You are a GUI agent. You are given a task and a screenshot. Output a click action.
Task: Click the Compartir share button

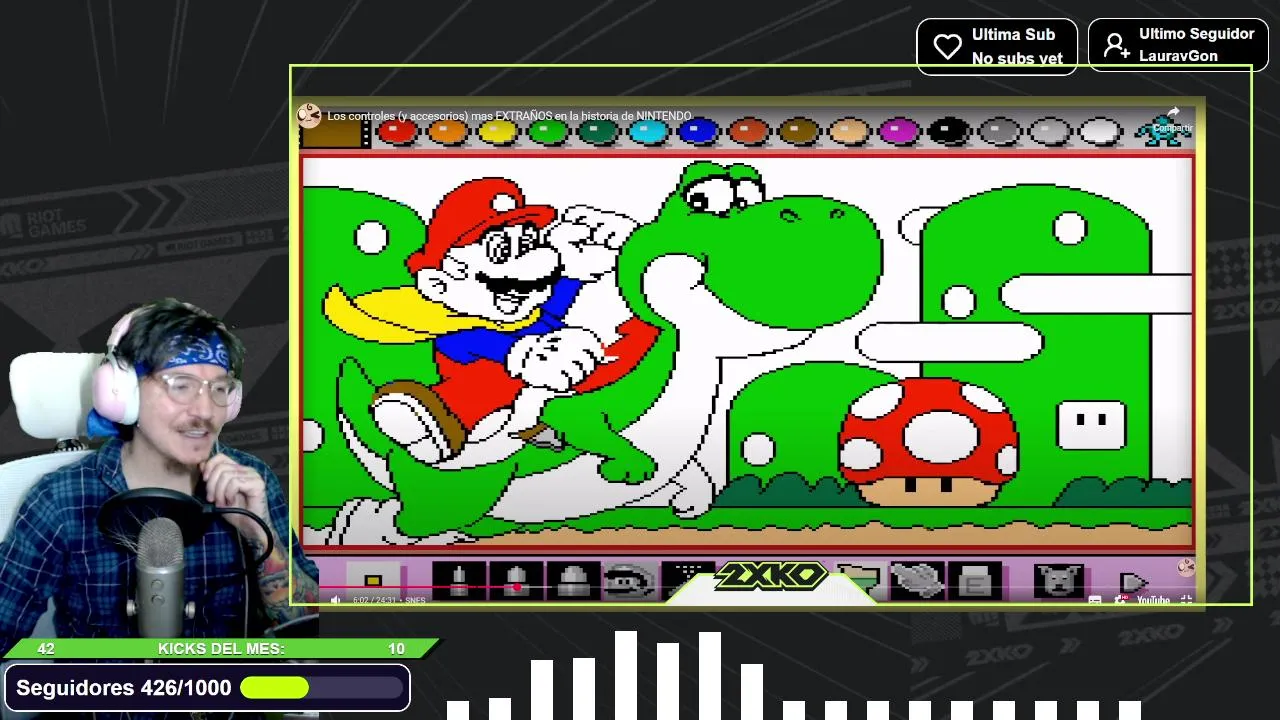(1173, 119)
